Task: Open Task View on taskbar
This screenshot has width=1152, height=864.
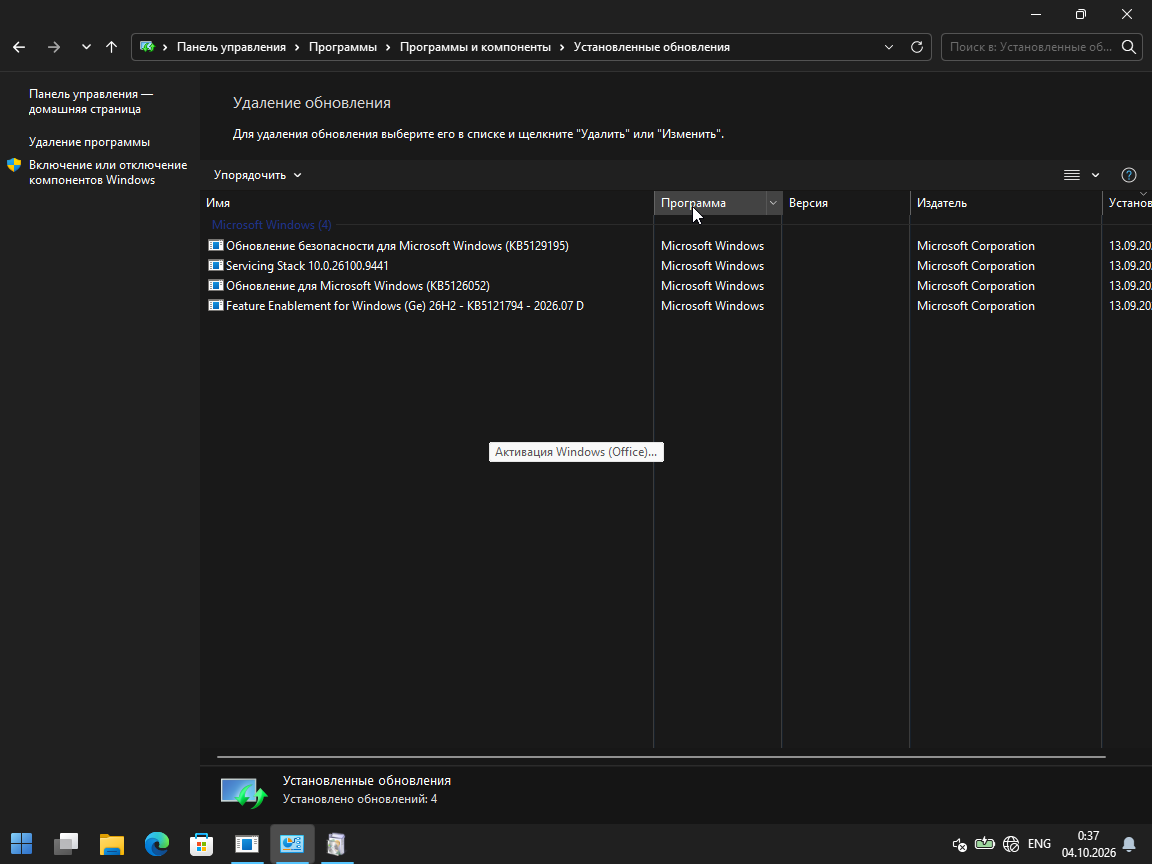Action: (66, 843)
